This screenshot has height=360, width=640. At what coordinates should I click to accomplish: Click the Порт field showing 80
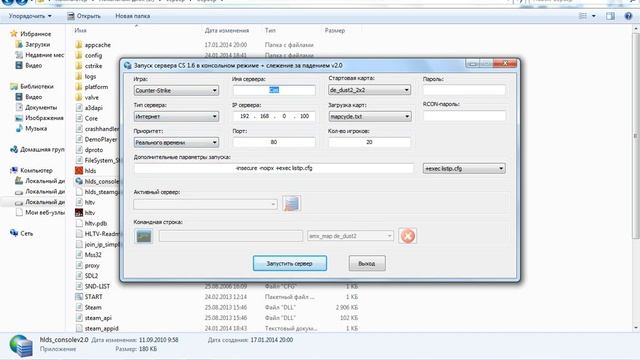[x=274, y=142]
